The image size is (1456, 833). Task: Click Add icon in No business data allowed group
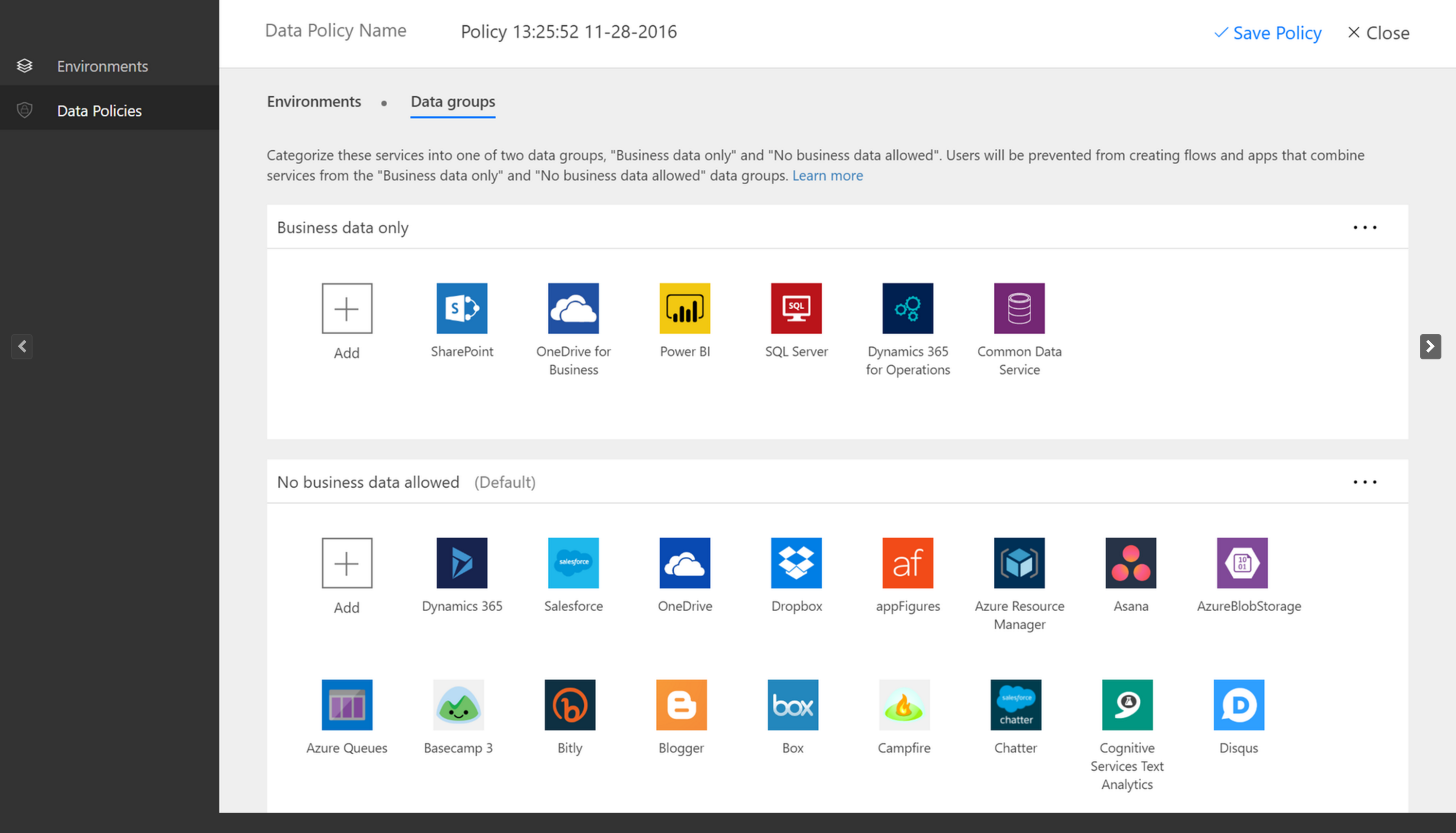pyautogui.click(x=346, y=563)
